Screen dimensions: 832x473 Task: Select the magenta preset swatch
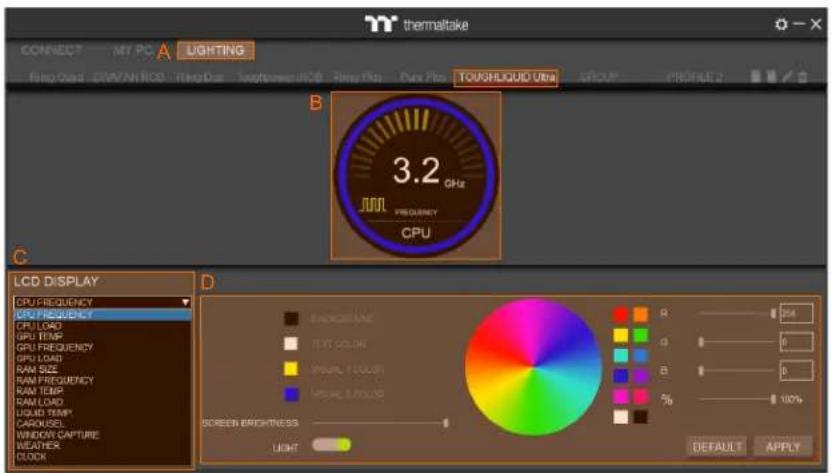(620, 396)
